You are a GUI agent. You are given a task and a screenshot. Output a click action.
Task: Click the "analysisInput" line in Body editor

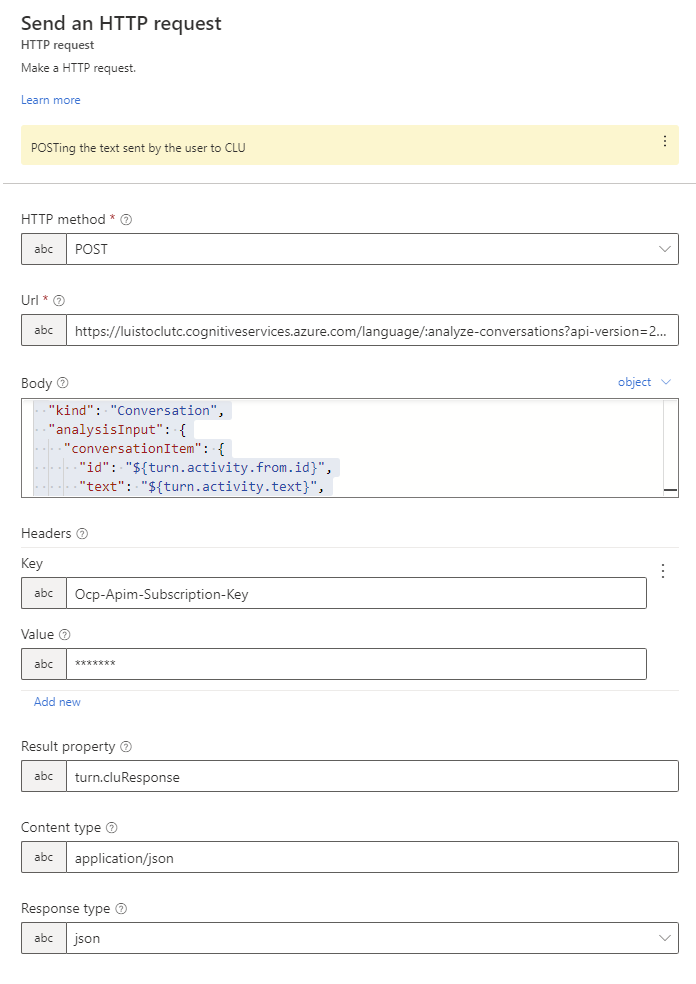point(117,430)
